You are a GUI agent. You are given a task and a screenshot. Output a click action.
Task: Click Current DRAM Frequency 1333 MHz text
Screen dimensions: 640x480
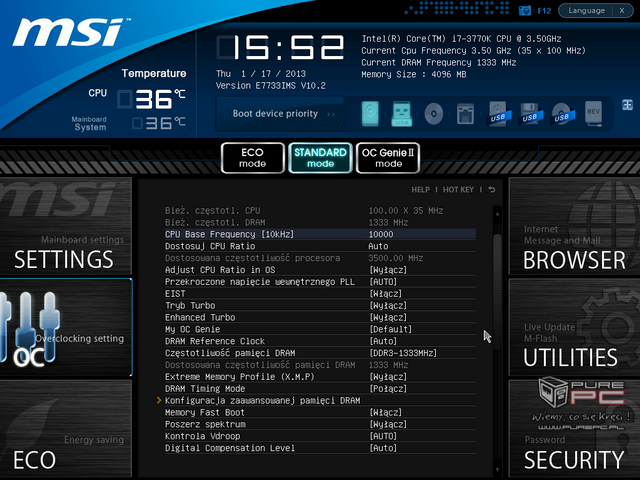pos(439,62)
